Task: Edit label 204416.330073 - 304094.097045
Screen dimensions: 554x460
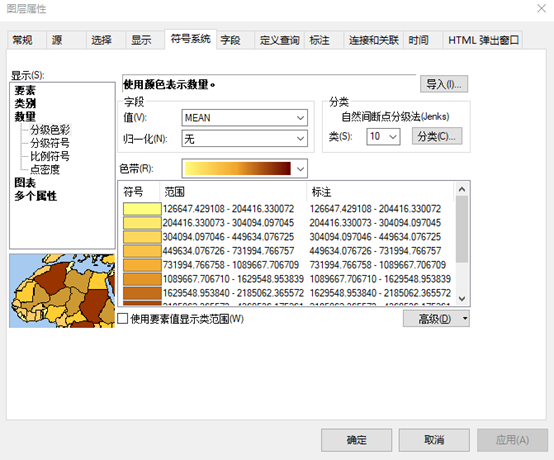Action: pos(375,223)
